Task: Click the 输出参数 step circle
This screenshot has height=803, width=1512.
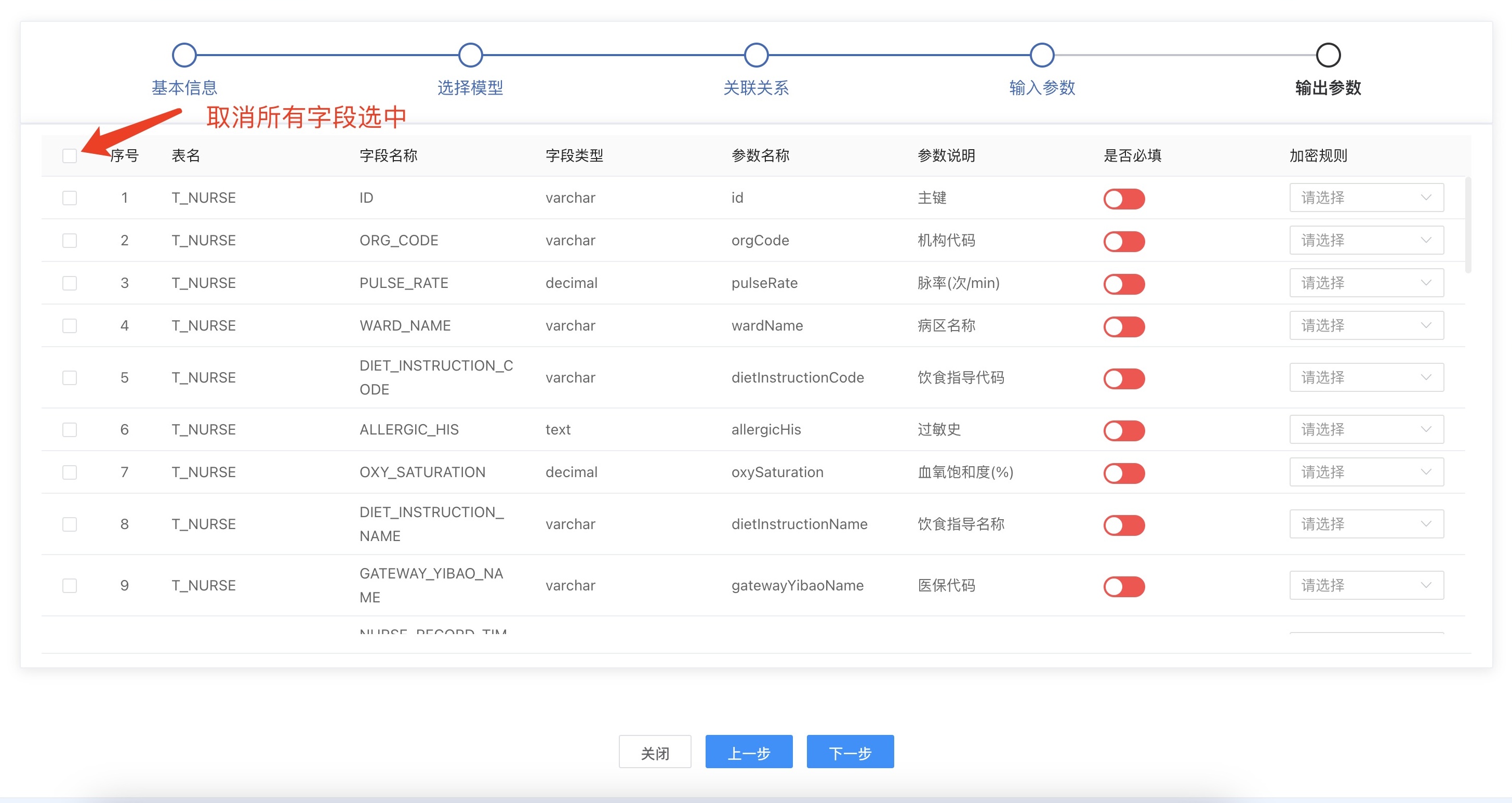Action: (1328, 55)
